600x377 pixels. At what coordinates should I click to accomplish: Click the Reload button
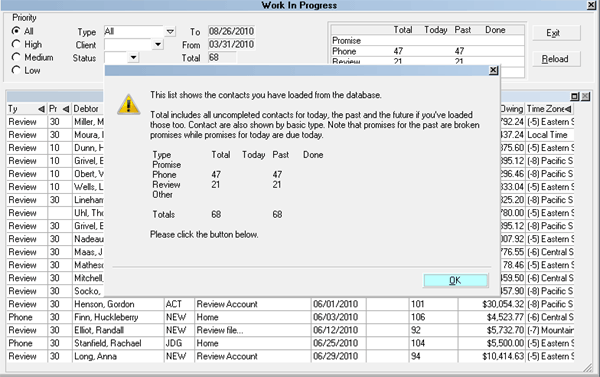click(x=556, y=59)
